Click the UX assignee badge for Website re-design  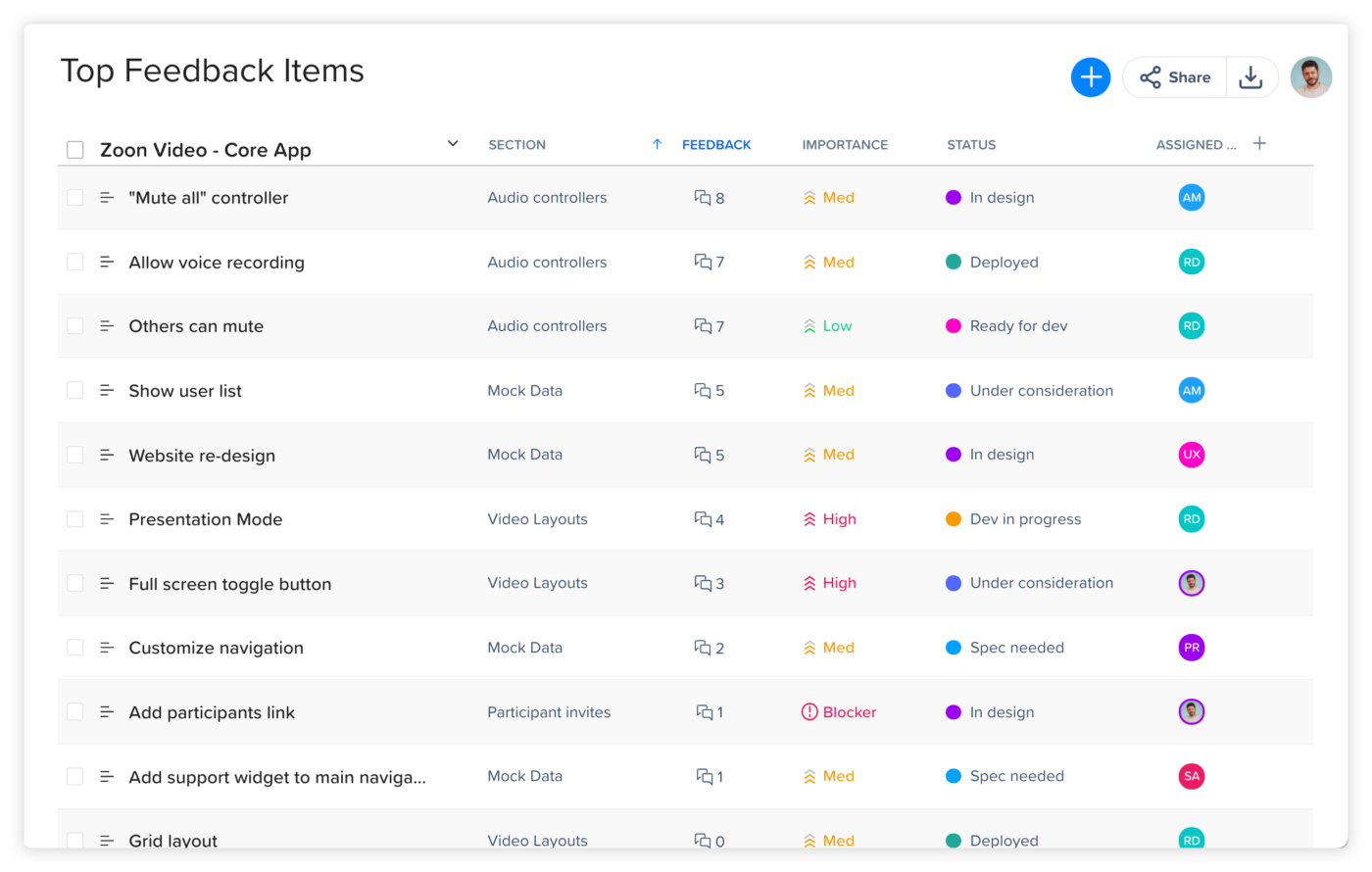[x=1191, y=455]
